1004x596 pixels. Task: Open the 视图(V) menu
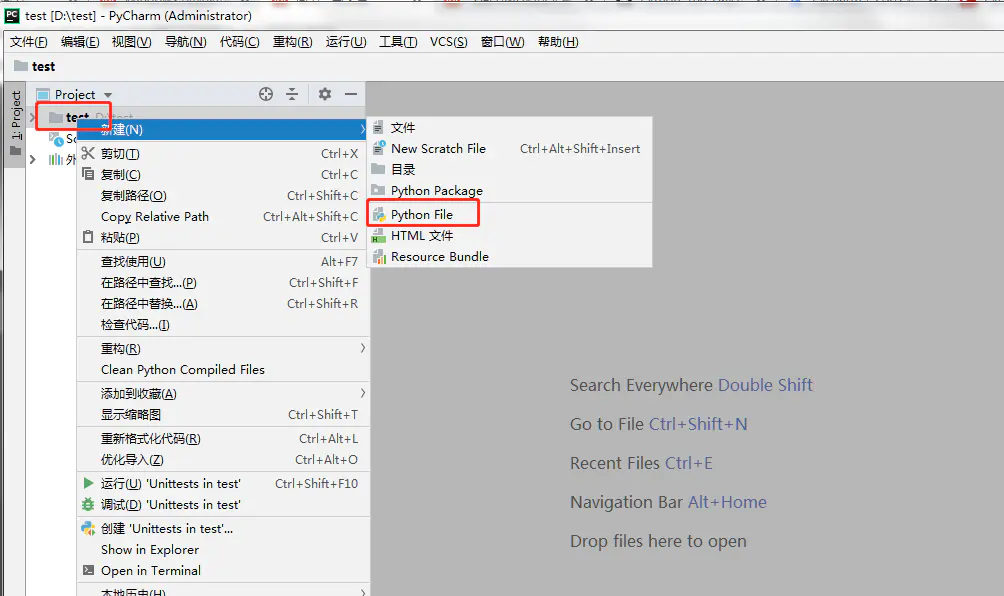click(131, 42)
